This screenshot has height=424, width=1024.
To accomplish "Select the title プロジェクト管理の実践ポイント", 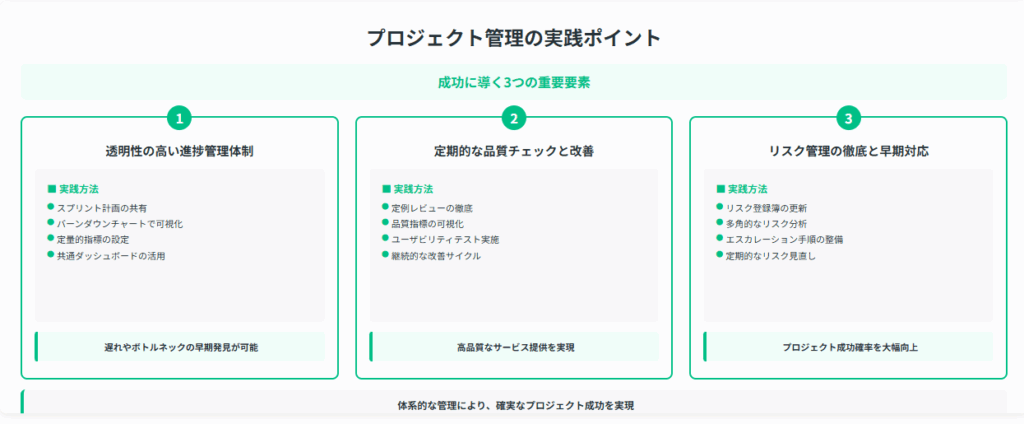I will [514, 38].
